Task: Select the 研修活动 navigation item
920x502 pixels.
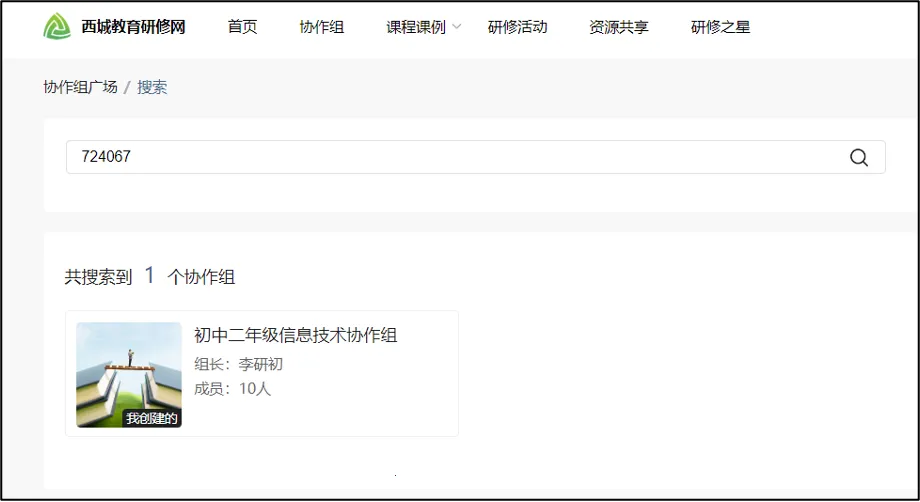Action: coord(517,27)
